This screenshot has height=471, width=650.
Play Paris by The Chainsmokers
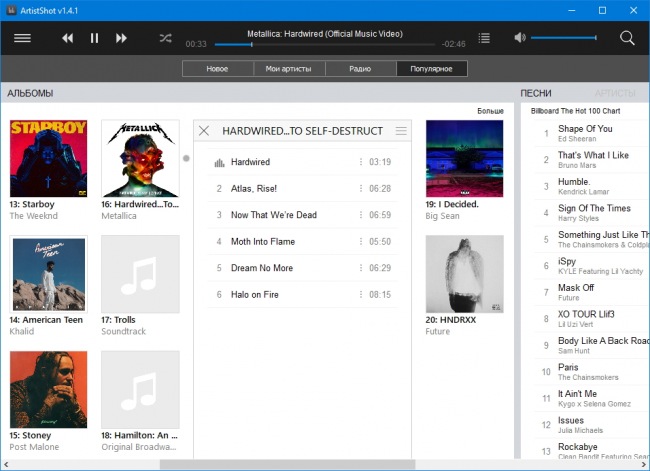(x=591, y=372)
